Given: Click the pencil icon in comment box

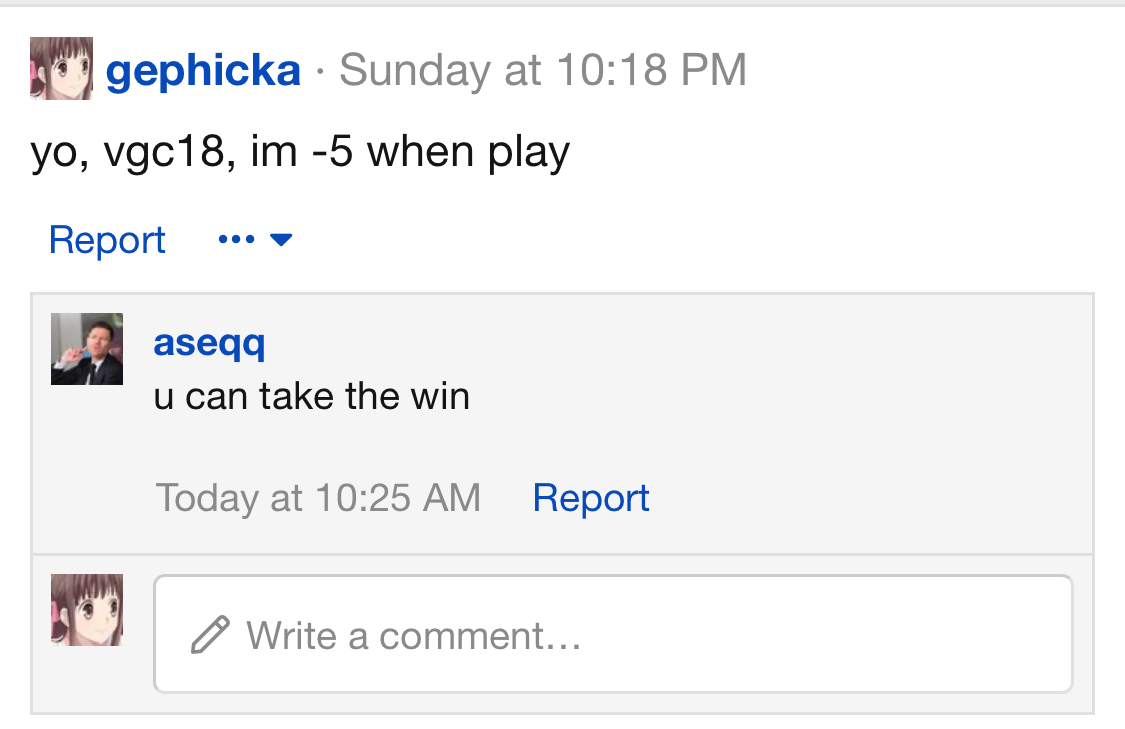Looking at the screenshot, I should (x=210, y=635).
